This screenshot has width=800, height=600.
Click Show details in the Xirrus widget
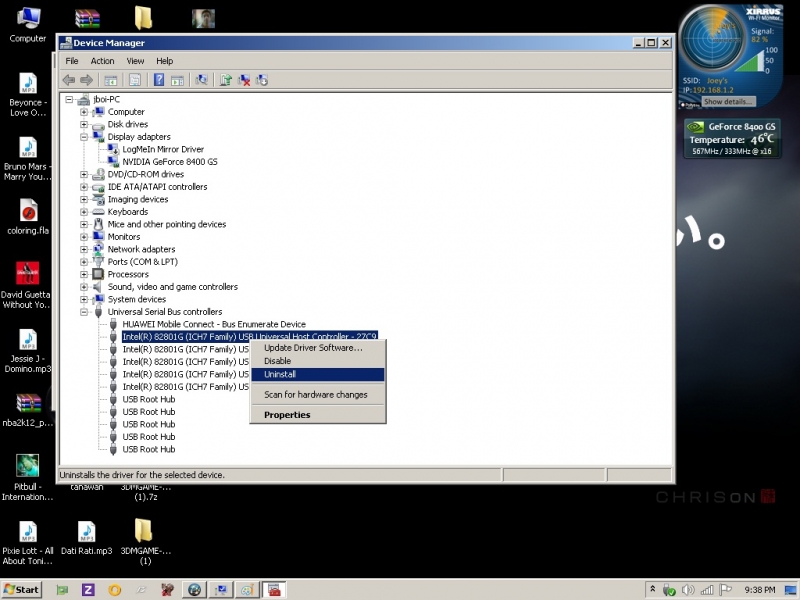coord(727,102)
